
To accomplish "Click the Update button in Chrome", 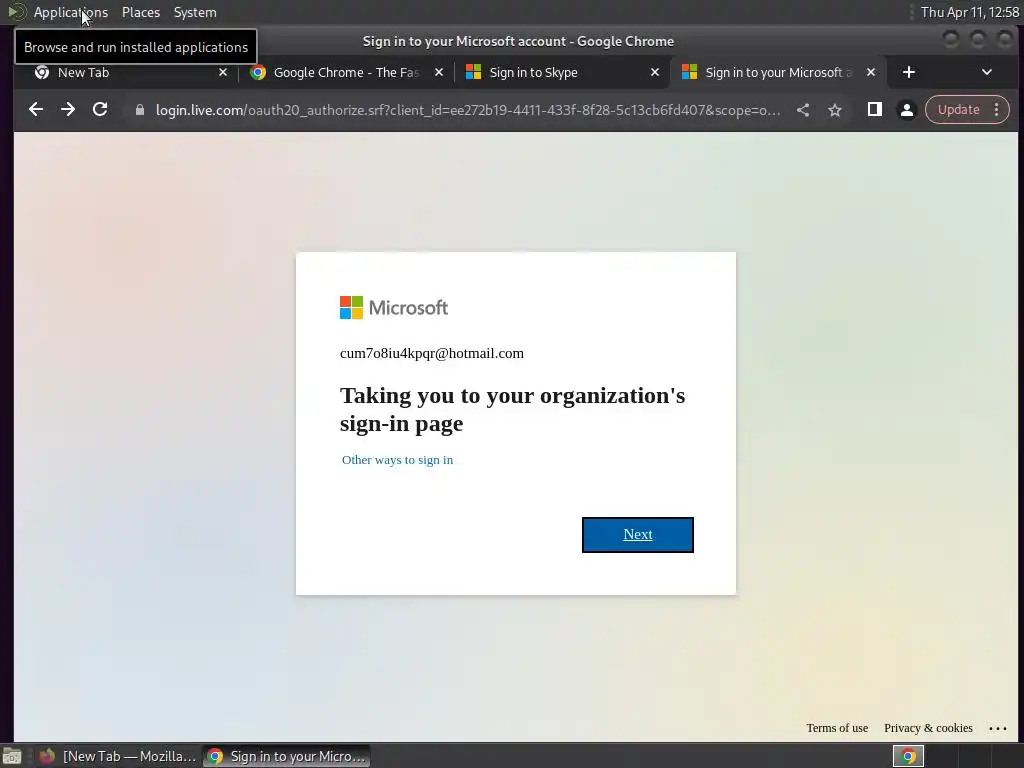I will [958, 110].
